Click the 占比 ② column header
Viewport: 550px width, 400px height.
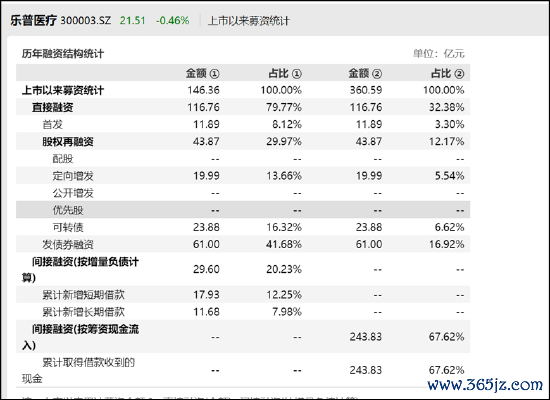pyautogui.click(x=448, y=73)
